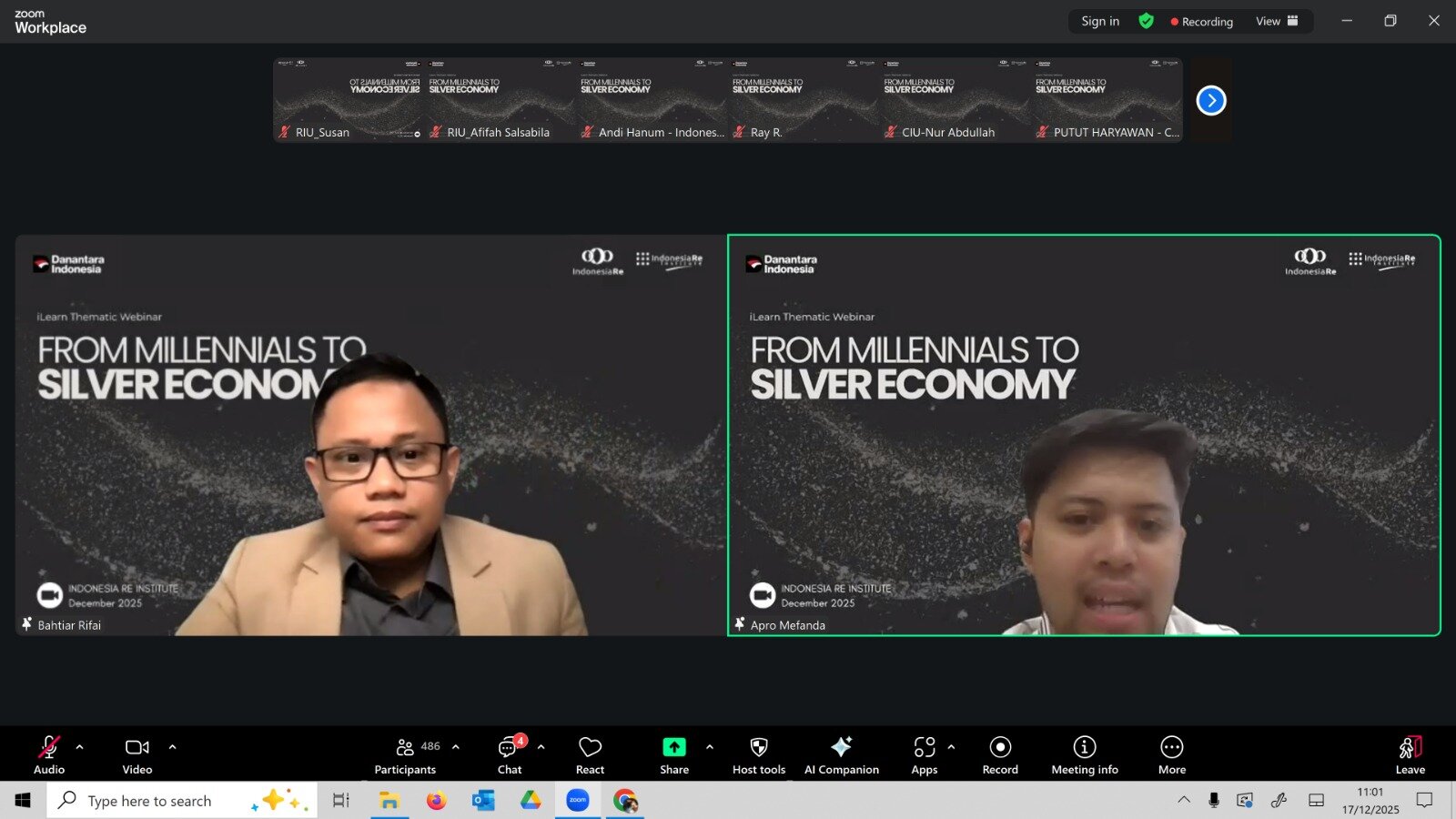Open the Apps menu

click(x=925, y=754)
